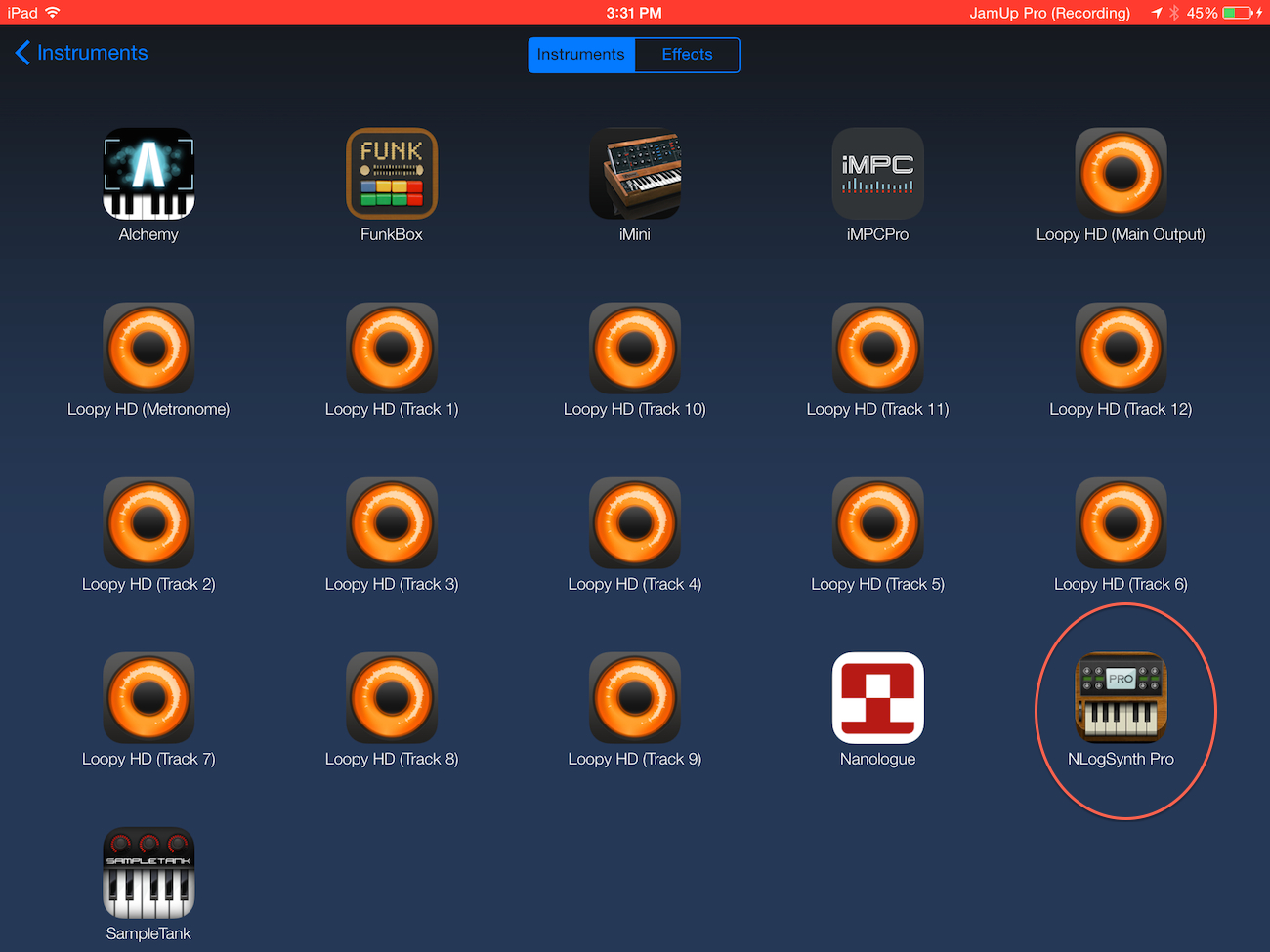Open the Alchemy instrument icon

148,174
